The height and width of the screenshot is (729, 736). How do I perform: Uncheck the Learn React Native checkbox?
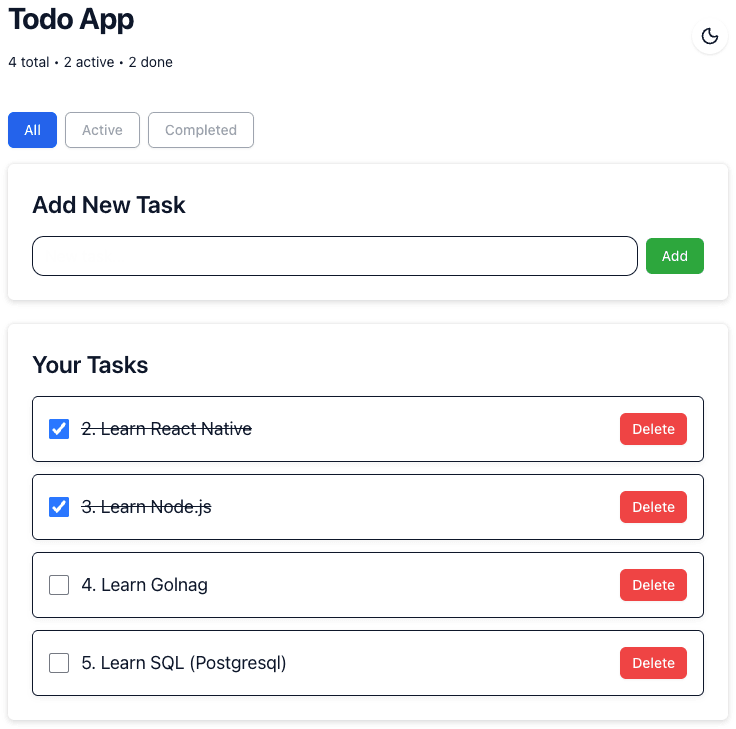(59, 429)
